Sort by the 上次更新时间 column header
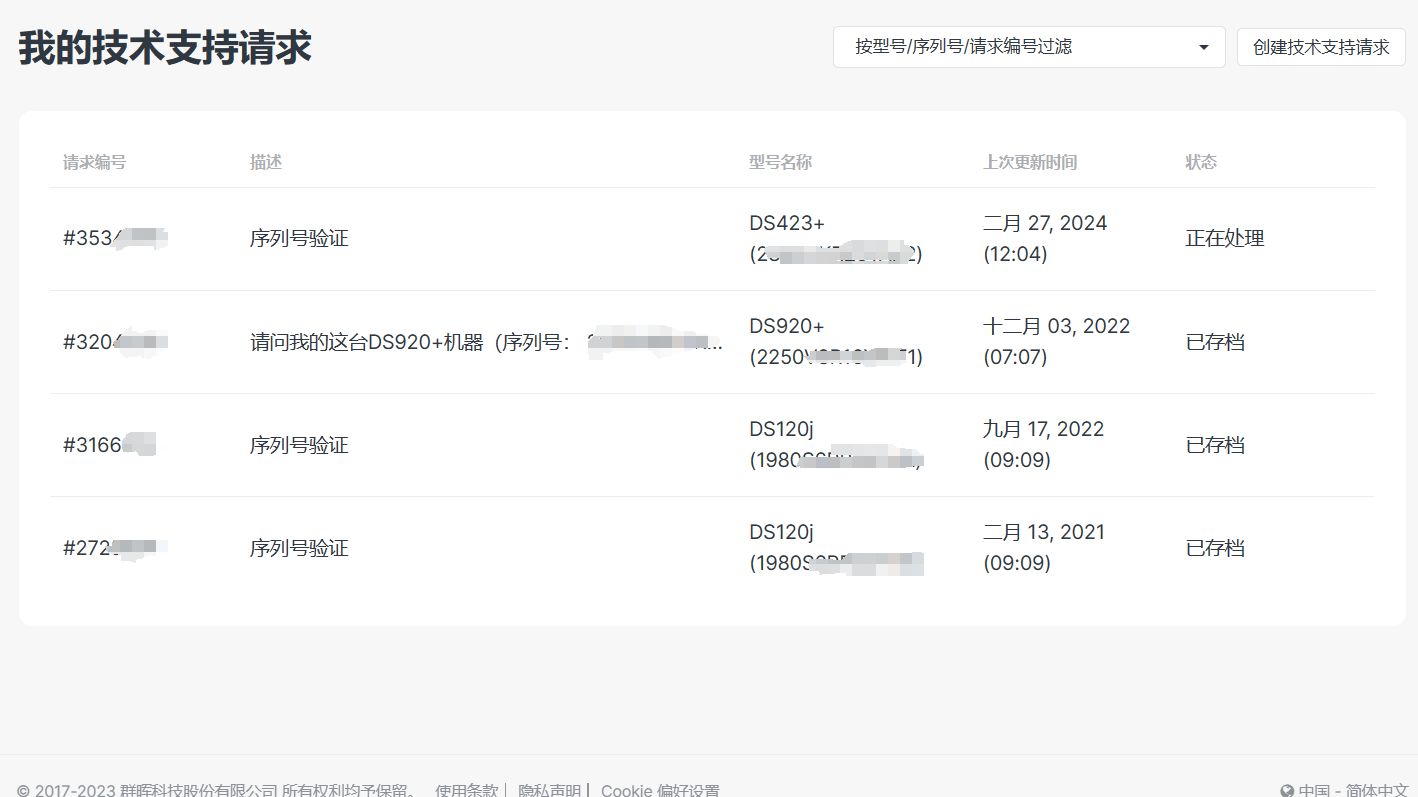 [1029, 162]
